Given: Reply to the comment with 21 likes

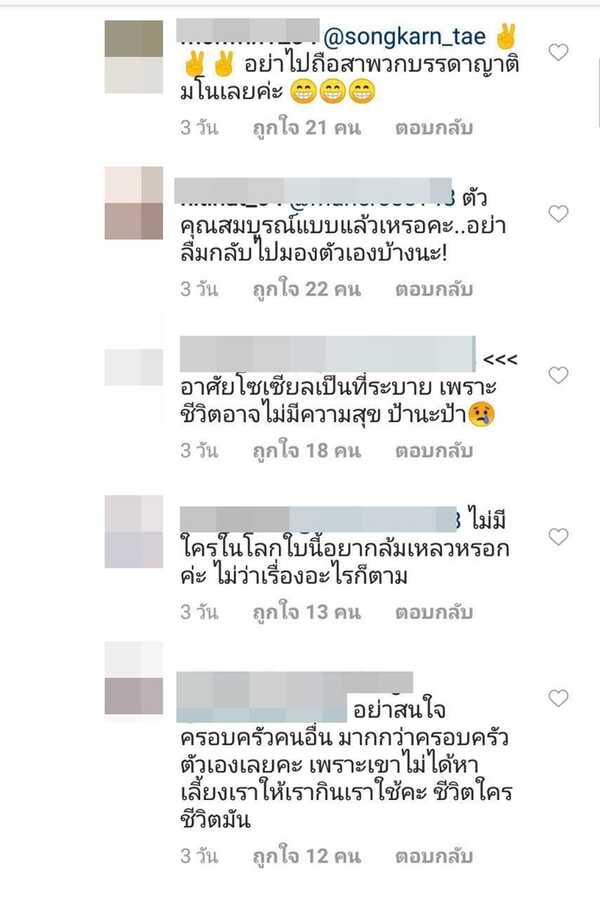Looking at the screenshot, I should (x=434, y=127).
